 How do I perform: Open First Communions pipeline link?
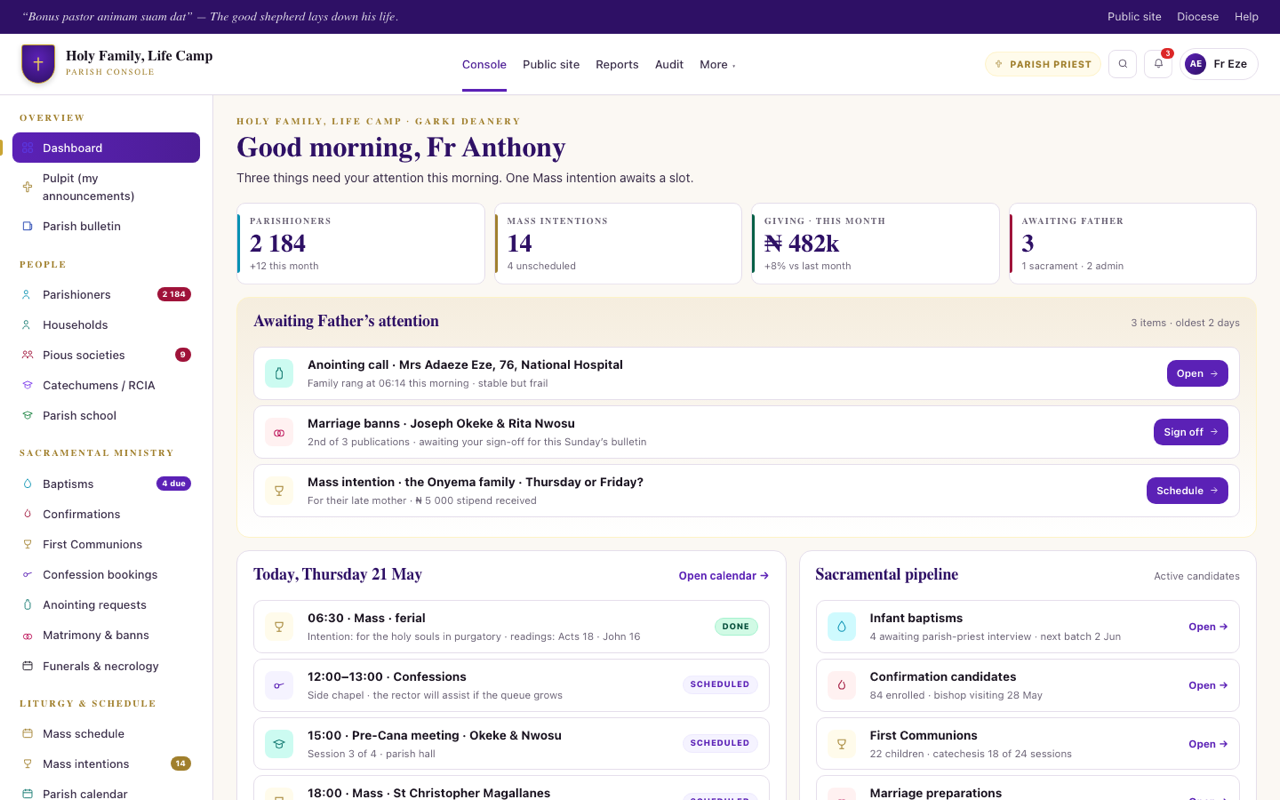click(1208, 744)
